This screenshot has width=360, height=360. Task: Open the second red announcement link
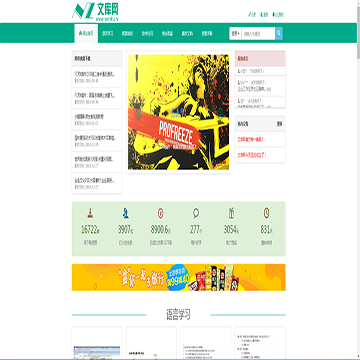tap(252, 155)
